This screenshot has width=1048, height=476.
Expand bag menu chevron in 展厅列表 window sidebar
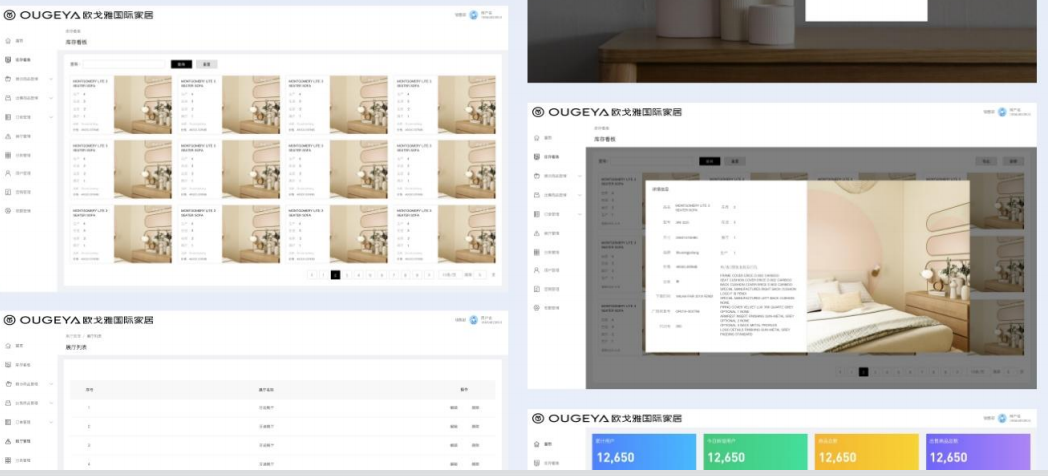click(x=51, y=402)
